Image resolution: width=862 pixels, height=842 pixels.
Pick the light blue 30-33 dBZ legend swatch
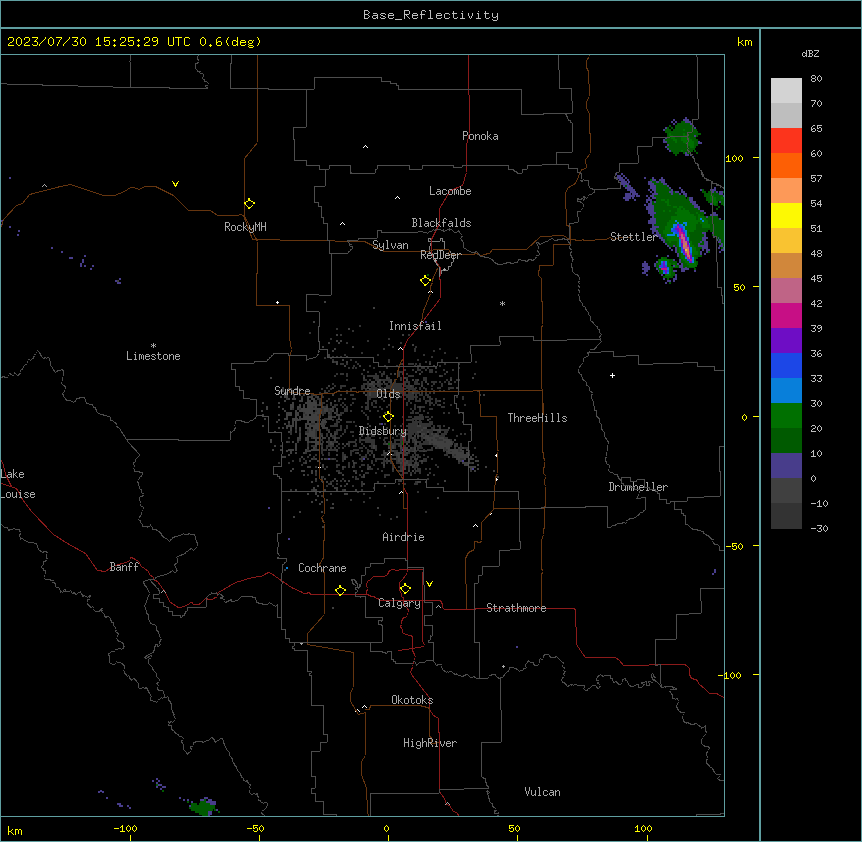tap(786, 390)
